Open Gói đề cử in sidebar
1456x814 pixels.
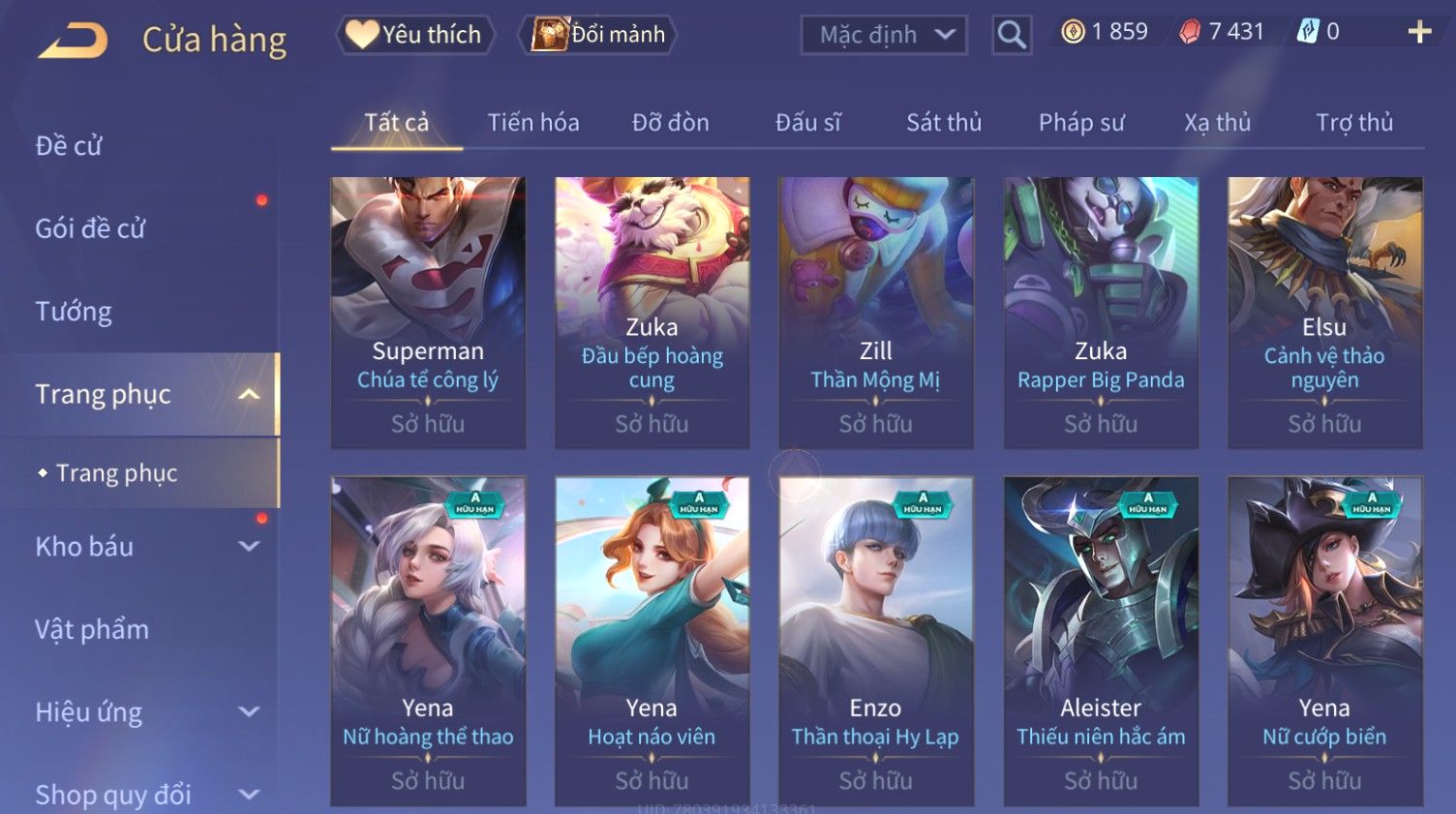[90, 228]
